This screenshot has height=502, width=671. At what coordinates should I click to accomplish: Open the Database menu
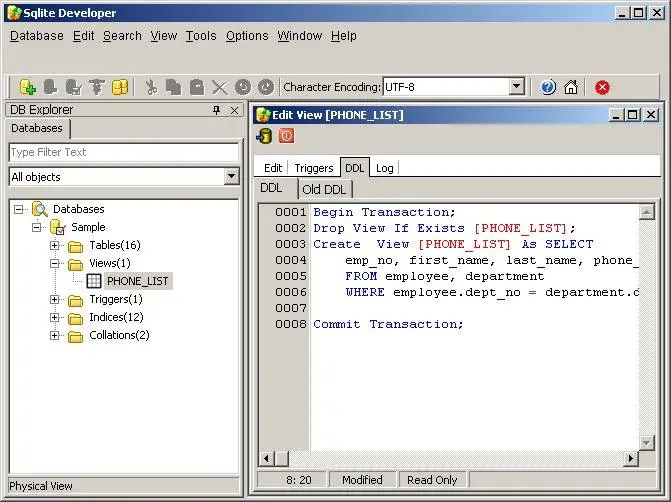(x=37, y=36)
